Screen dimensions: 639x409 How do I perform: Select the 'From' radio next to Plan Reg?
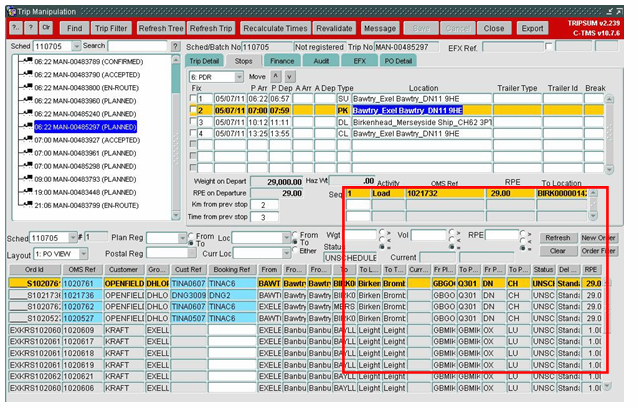coord(191,236)
